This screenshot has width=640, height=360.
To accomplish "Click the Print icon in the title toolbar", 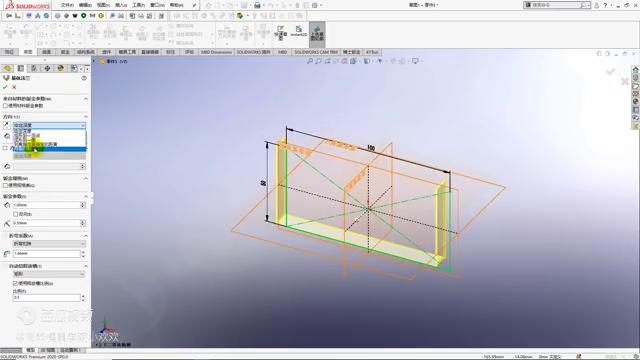I will tap(258, 5).
